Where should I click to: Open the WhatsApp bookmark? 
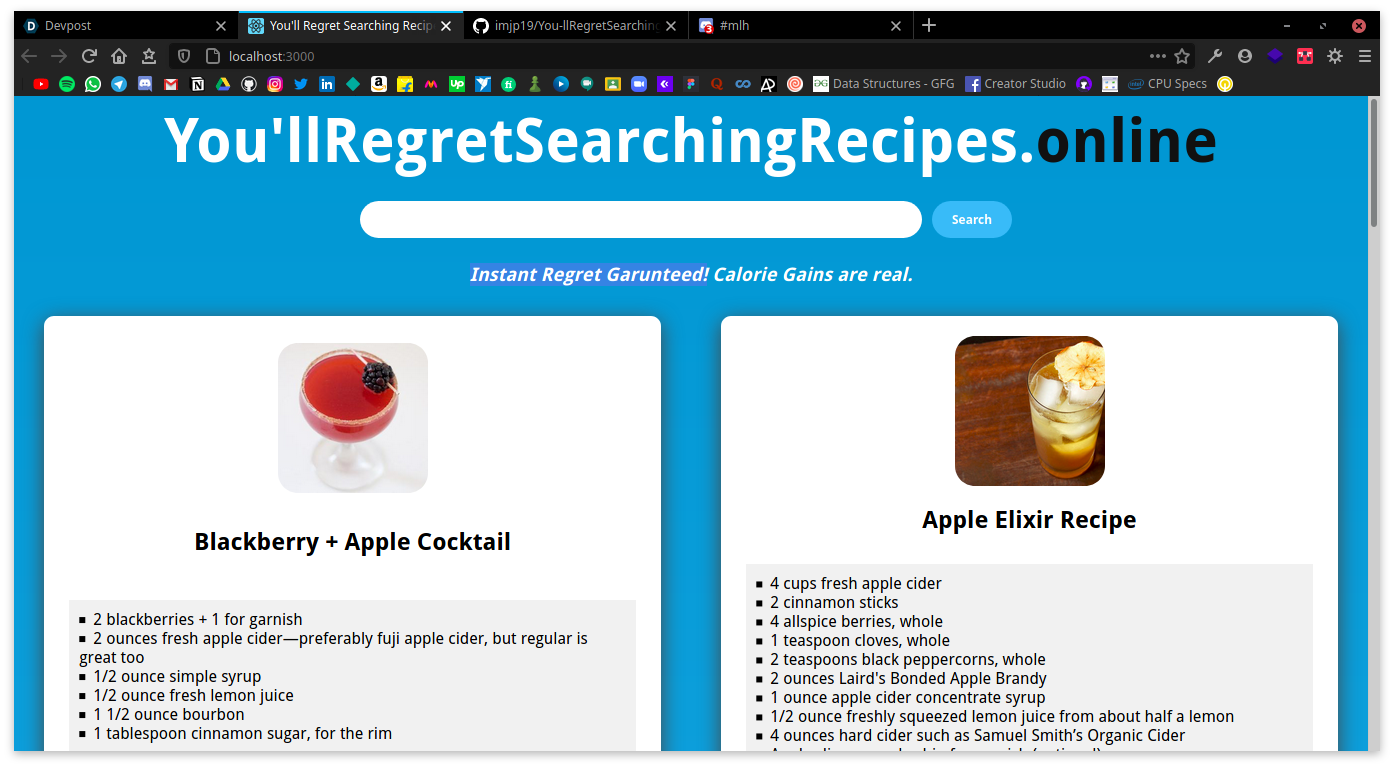pos(93,84)
